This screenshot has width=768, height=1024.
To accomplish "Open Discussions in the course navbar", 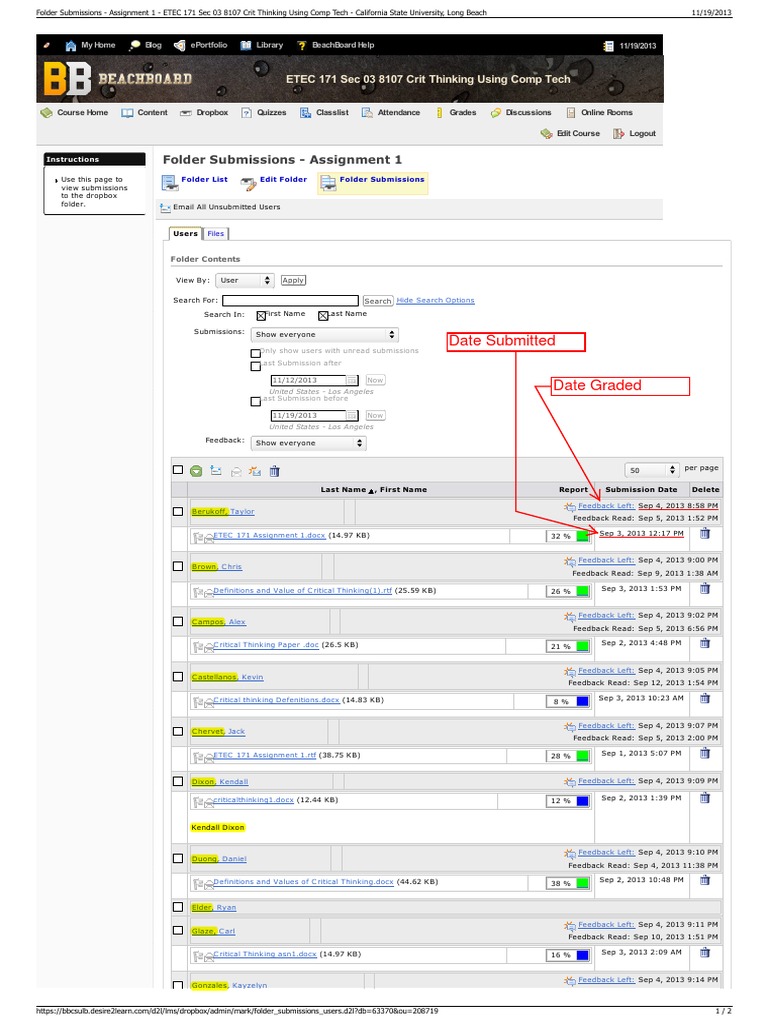I will (x=521, y=112).
